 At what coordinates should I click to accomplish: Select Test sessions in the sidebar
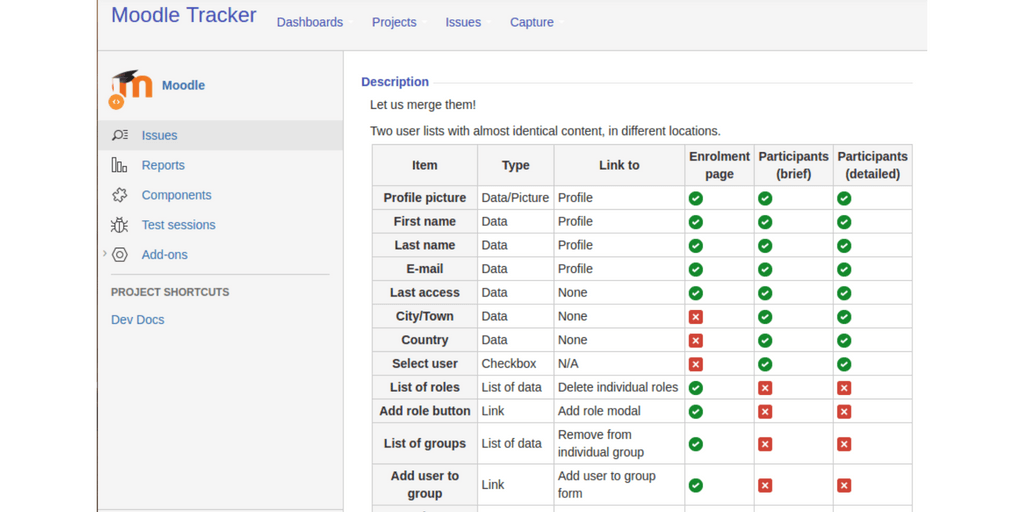coord(178,225)
